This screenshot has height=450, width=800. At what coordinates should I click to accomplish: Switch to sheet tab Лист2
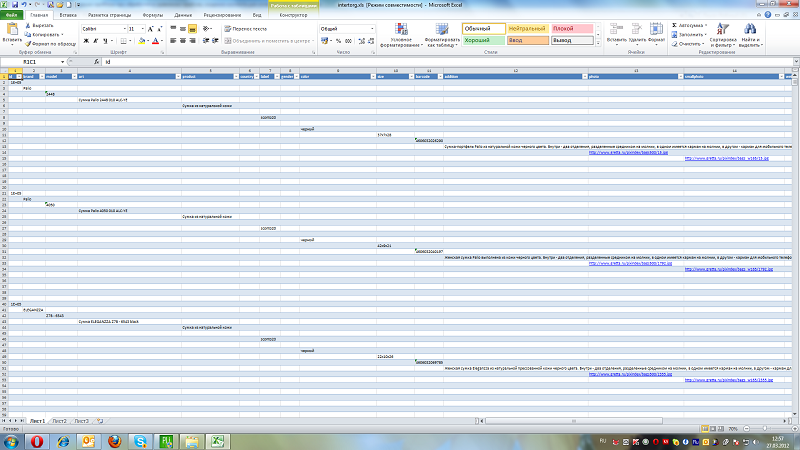(x=60, y=421)
